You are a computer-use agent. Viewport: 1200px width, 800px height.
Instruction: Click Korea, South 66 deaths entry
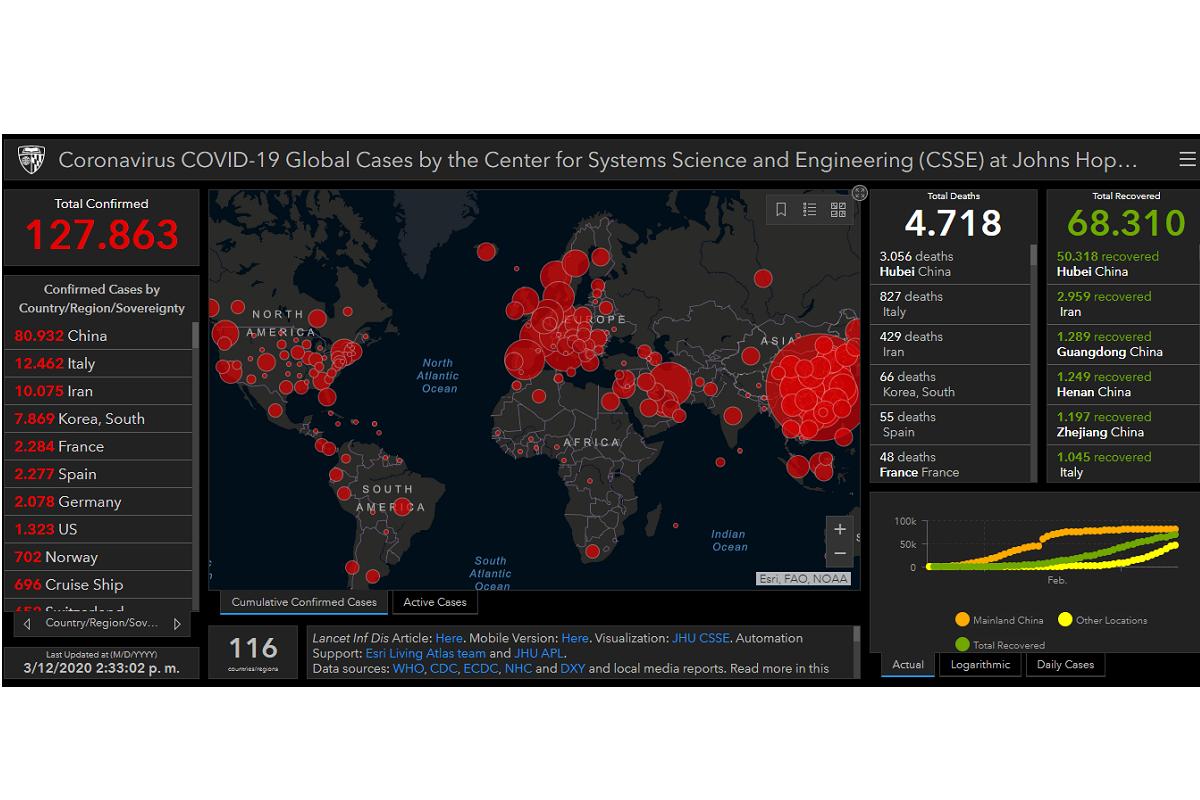pos(951,384)
